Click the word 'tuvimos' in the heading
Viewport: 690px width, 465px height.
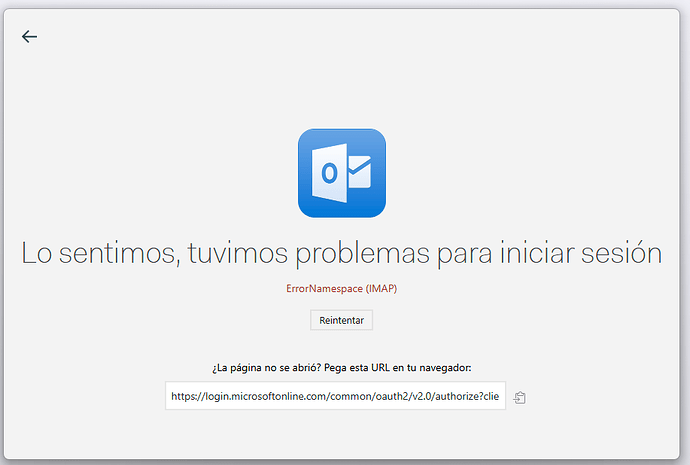237,254
